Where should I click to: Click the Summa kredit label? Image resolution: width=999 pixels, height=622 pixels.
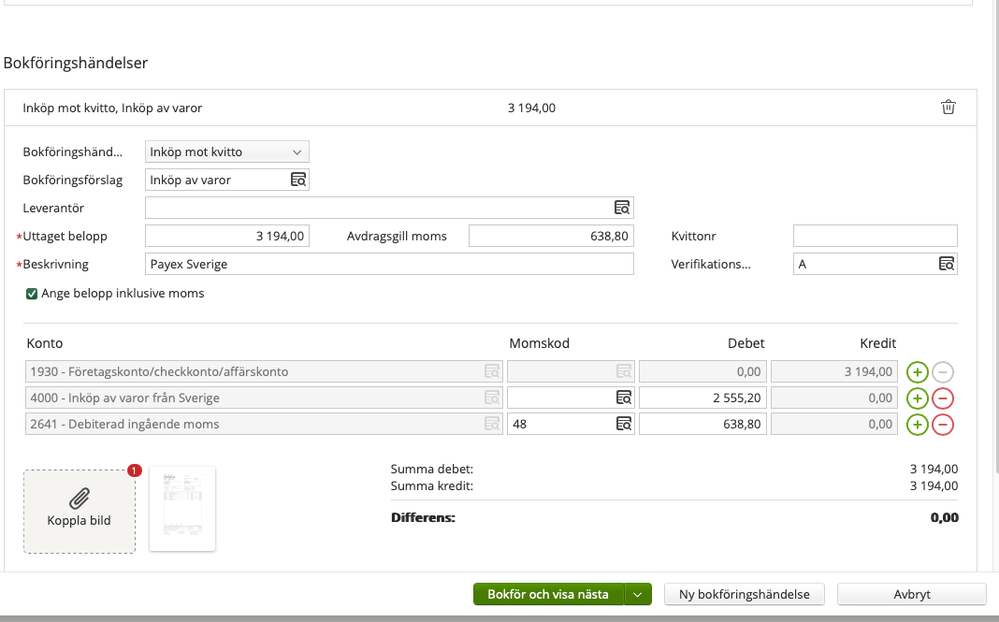(432, 486)
